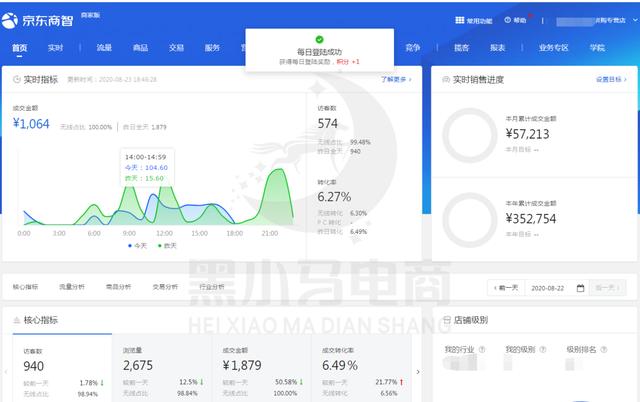Click the green down arrow beside 1.78%
The width and height of the screenshot is (640, 402).
(x=102, y=383)
